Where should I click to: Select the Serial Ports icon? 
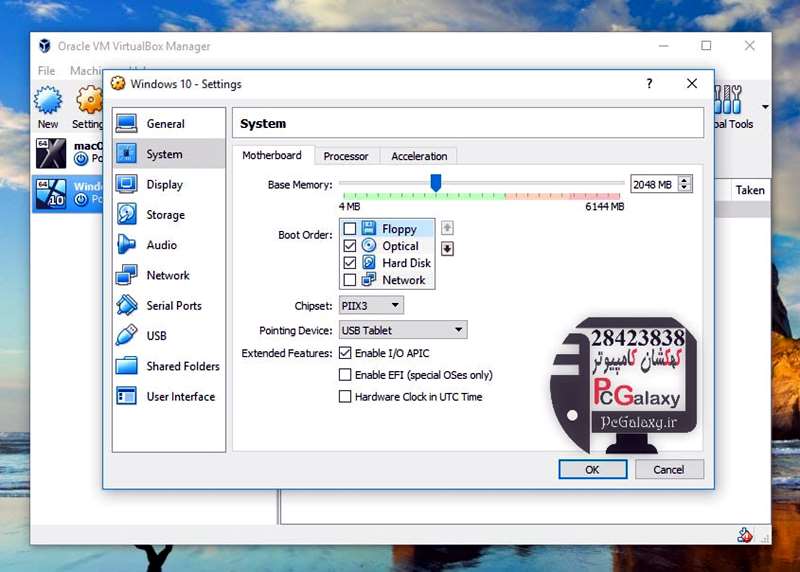click(127, 306)
